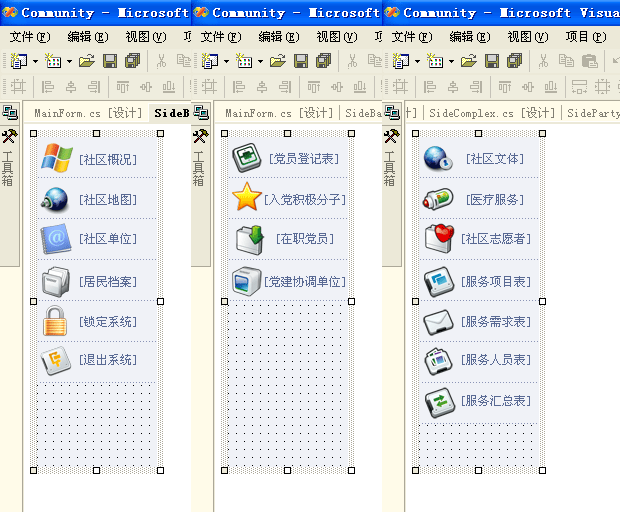Click Copy icon in the 社区文体 window toolbar
The image size is (620, 512).
566,61
